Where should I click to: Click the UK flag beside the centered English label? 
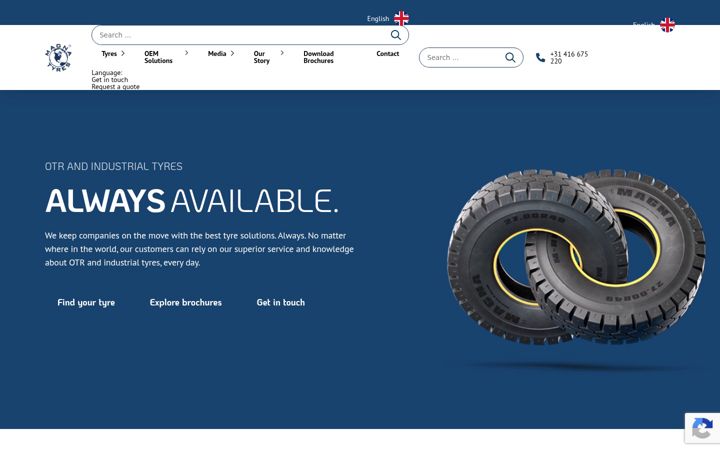point(401,18)
